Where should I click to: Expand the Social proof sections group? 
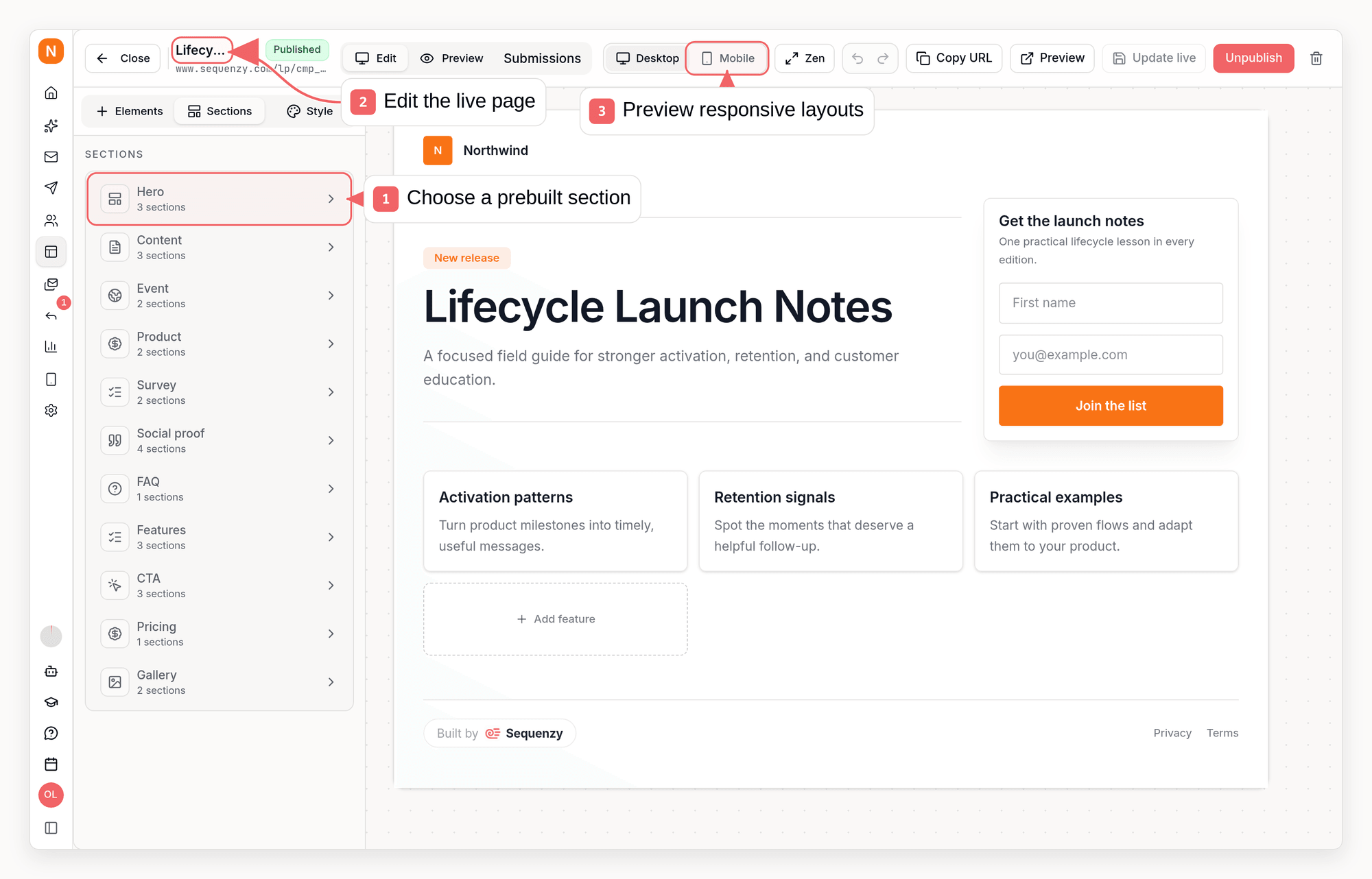pyautogui.click(x=220, y=440)
